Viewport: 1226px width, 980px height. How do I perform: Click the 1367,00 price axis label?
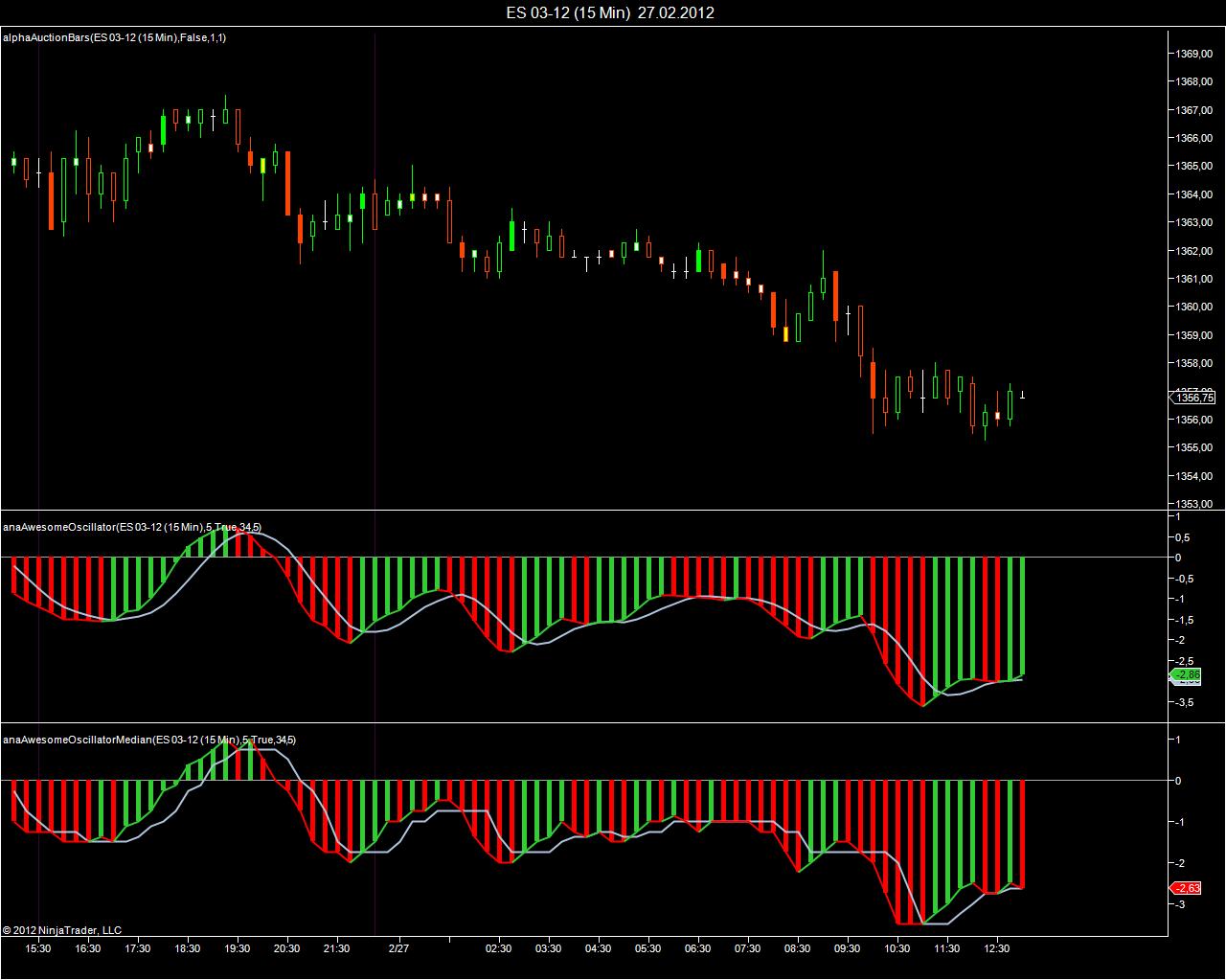(x=1195, y=109)
